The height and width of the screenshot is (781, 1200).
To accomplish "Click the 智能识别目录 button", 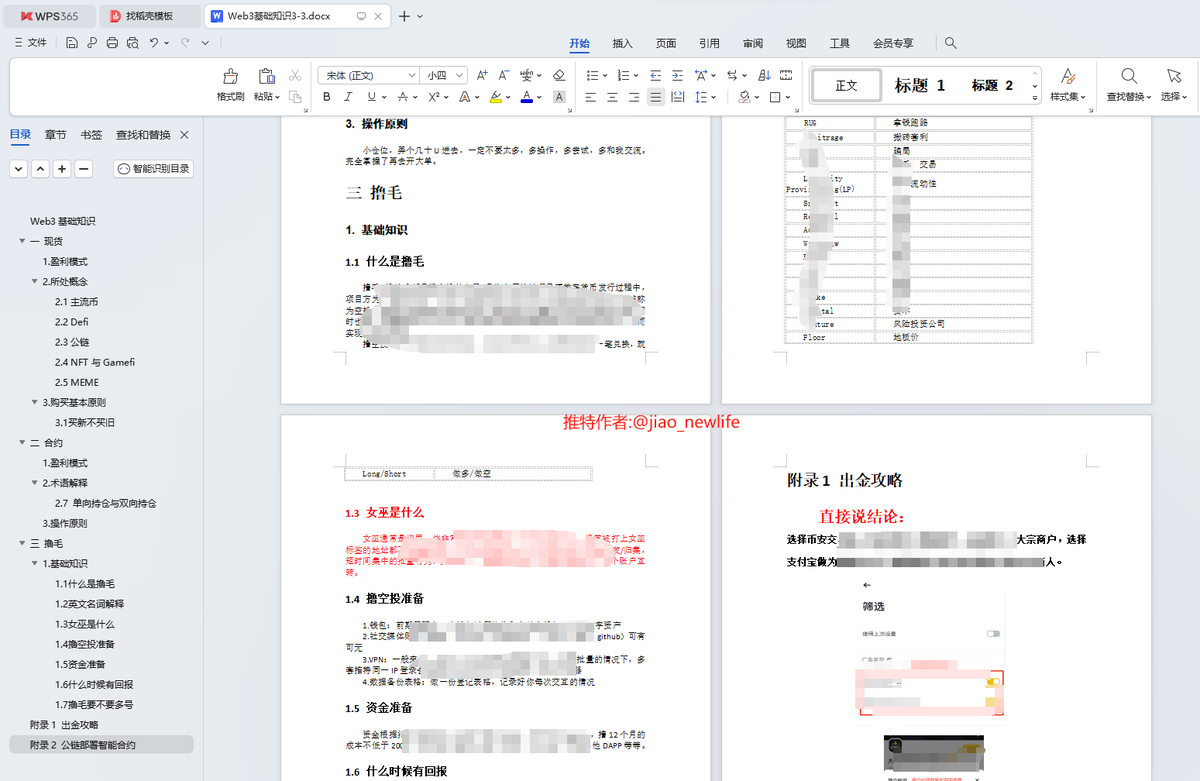I will (151, 168).
